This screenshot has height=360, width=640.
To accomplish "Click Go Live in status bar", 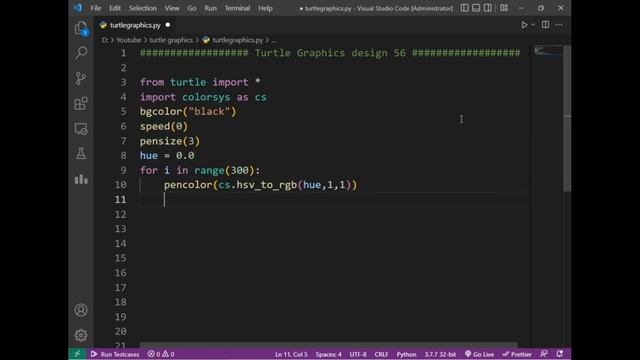I will point(479,354).
